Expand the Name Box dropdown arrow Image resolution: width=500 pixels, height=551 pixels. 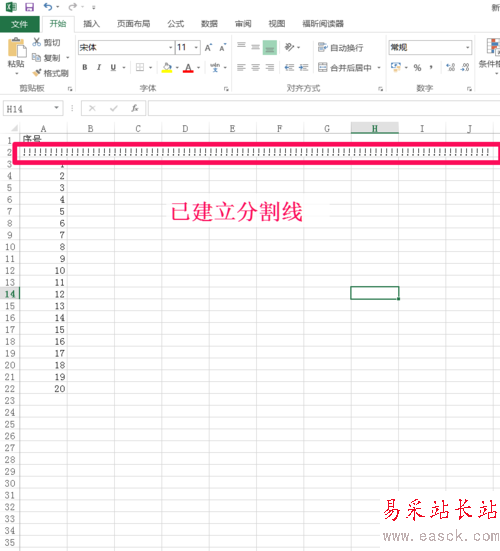pyautogui.click(x=56, y=108)
